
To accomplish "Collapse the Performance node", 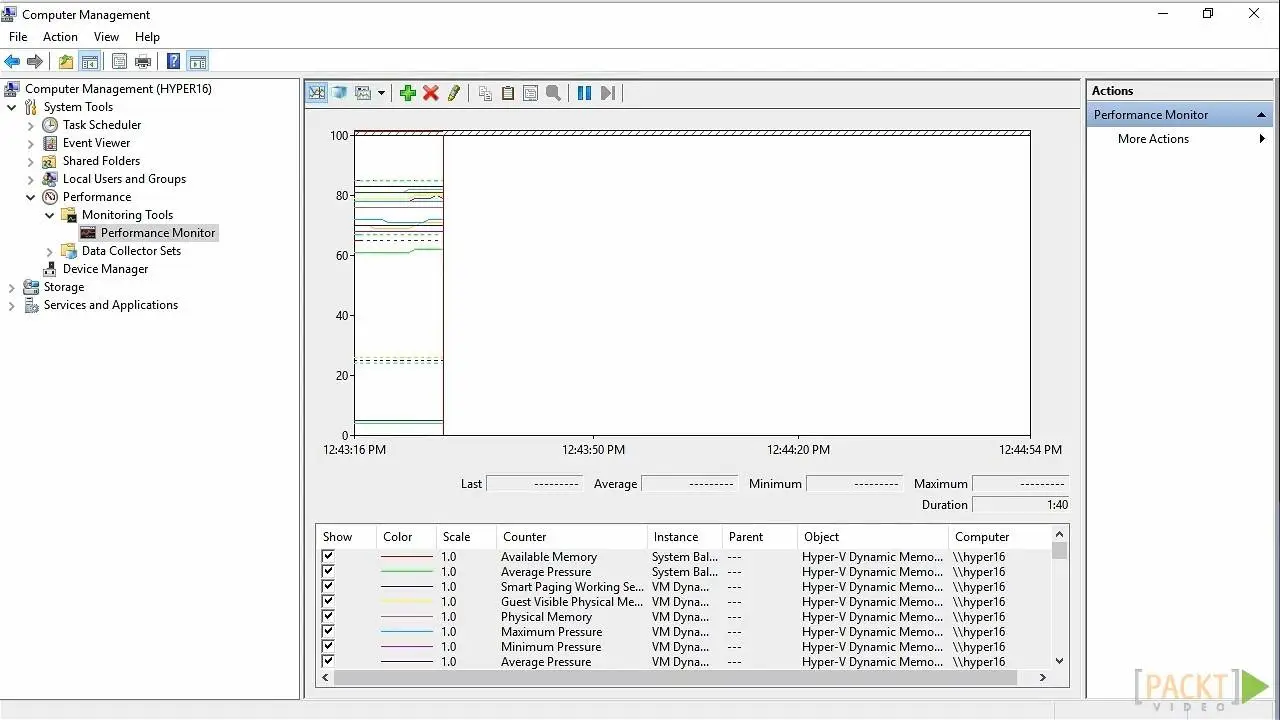I will 31,197.
